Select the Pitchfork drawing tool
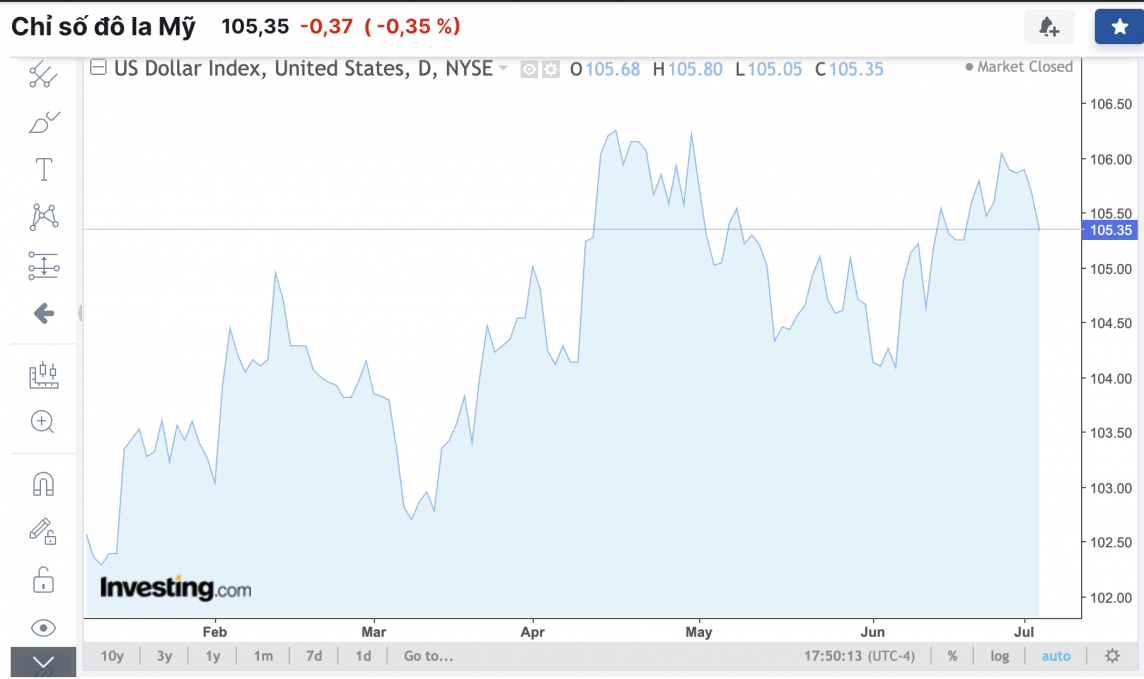This screenshot has width=1144, height=679. click(x=43, y=76)
